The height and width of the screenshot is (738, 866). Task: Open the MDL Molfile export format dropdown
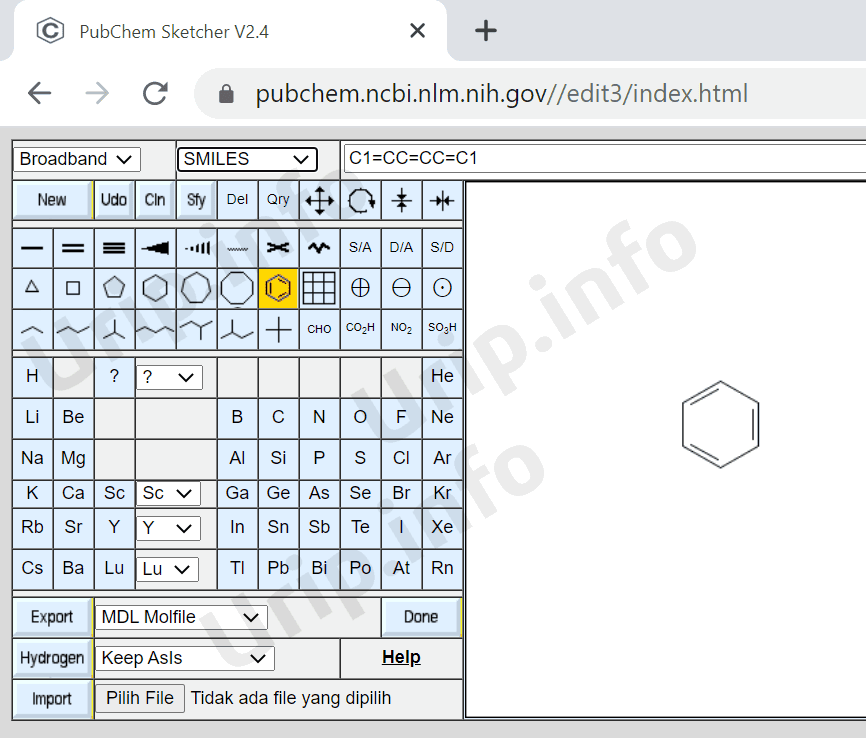tap(180, 617)
